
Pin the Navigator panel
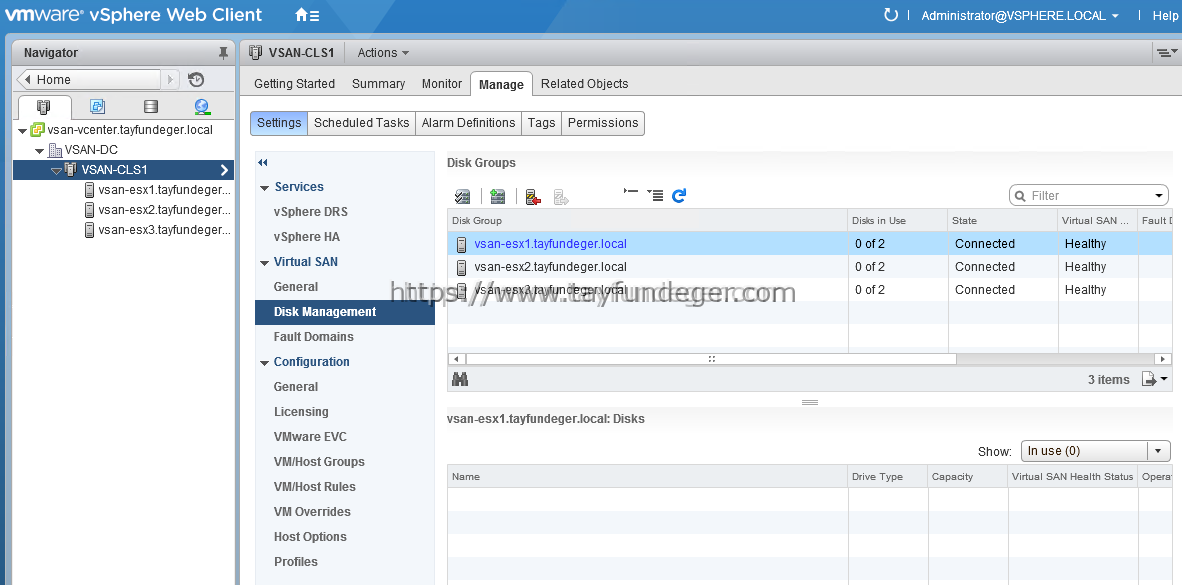tap(223, 53)
